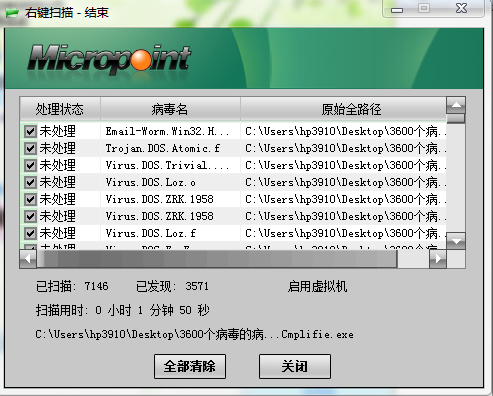Click horizontal scrollbar right arrow
This screenshot has width=493, height=396.
click(x=438, y=258)
